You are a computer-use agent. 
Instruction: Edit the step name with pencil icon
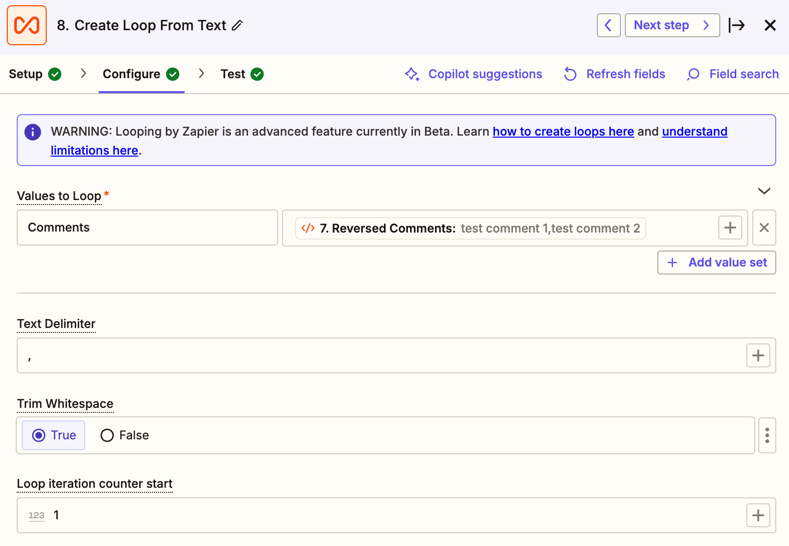click(238, 25)
